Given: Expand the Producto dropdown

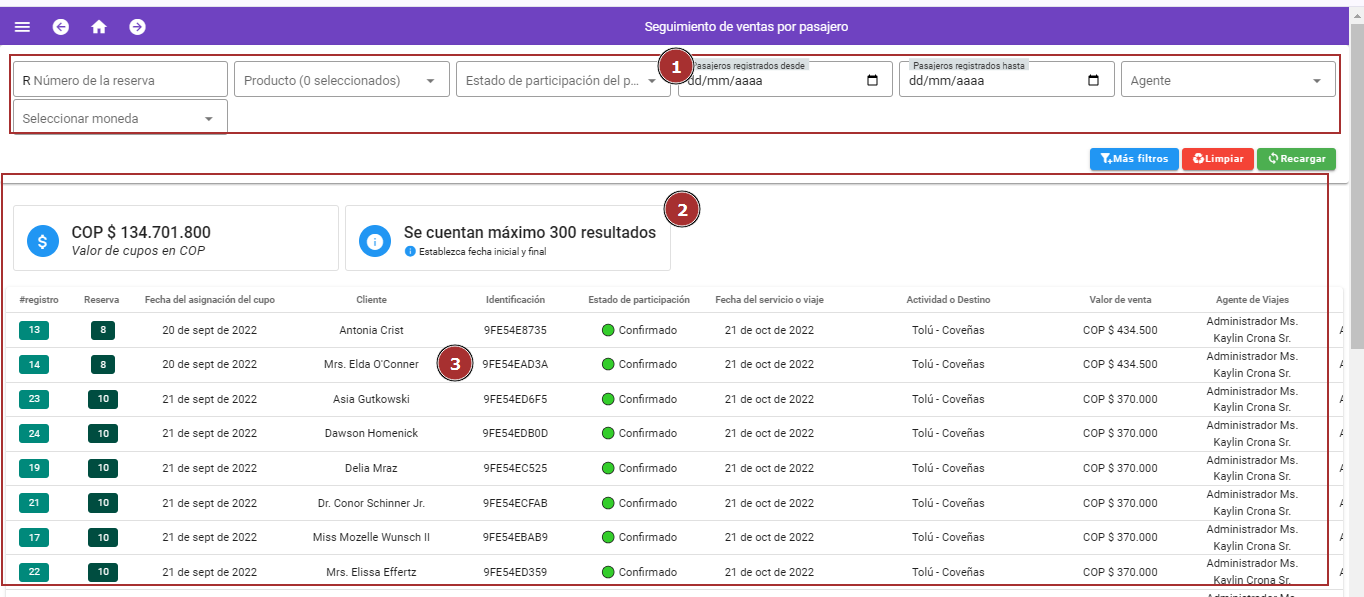Looking at the screenshot, I should click(x=430, y=81).
